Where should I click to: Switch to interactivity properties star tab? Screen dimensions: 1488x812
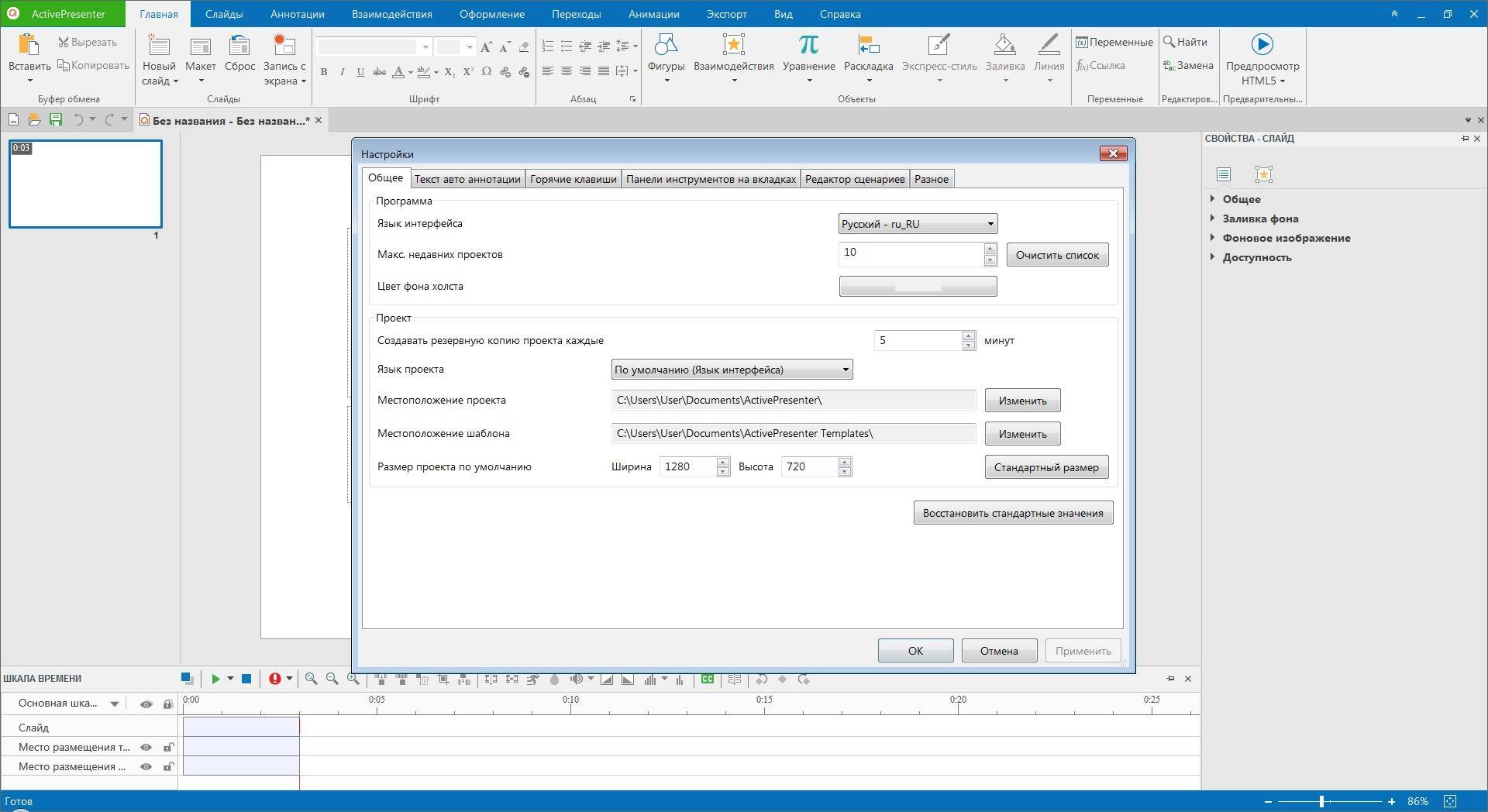1263,174
